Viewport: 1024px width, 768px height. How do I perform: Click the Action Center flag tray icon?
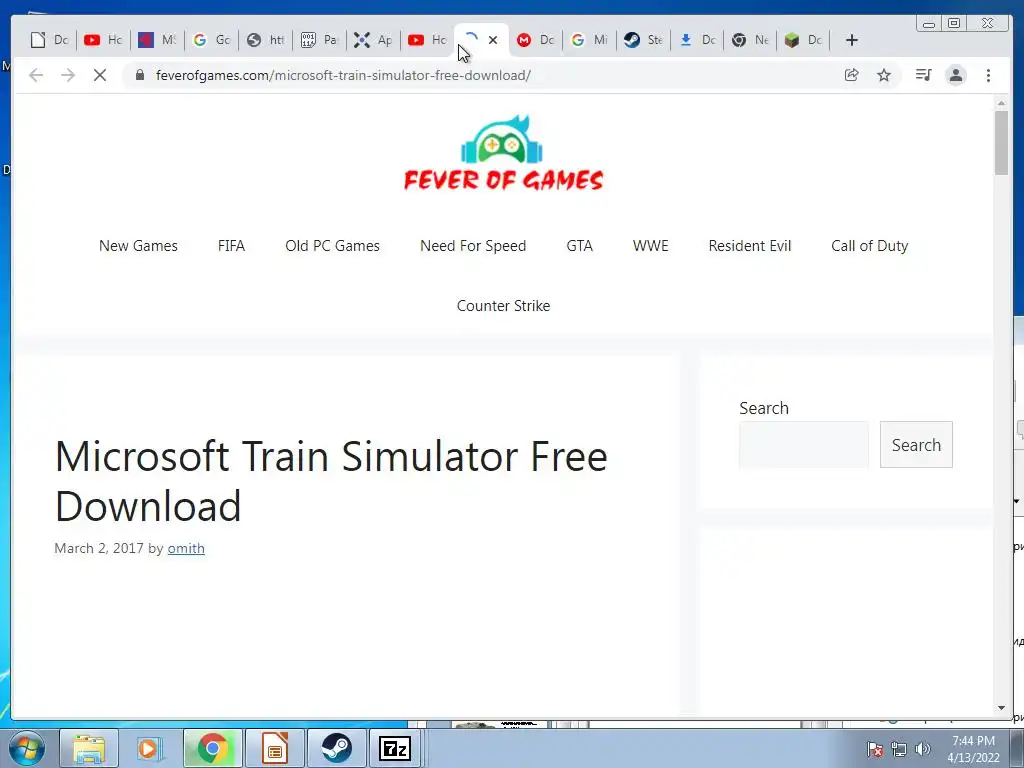(875, 749)
